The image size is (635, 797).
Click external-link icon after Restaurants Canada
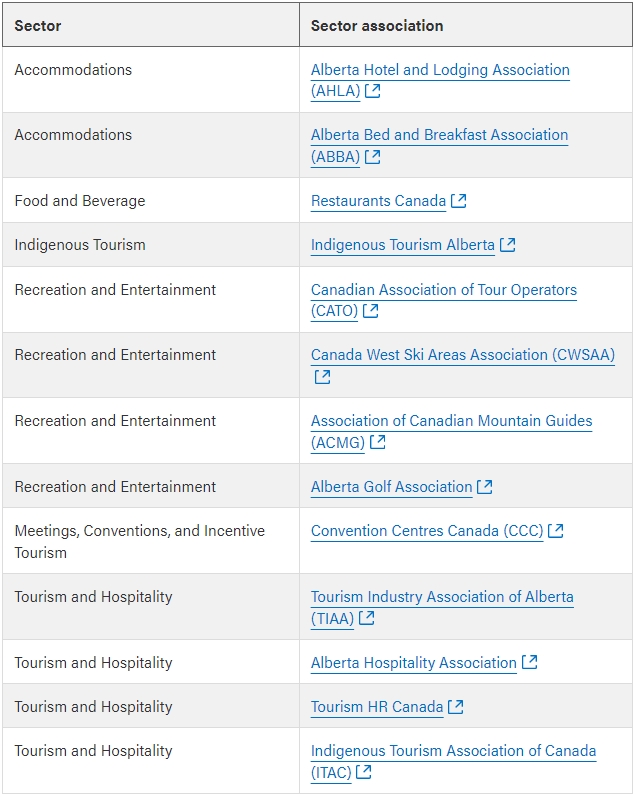click(459, 201)
